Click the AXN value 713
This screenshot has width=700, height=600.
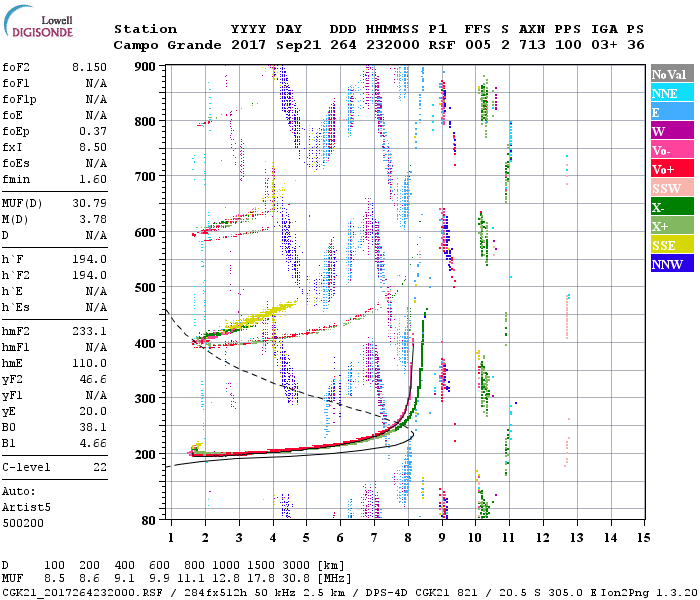click(x=532, y=45)
